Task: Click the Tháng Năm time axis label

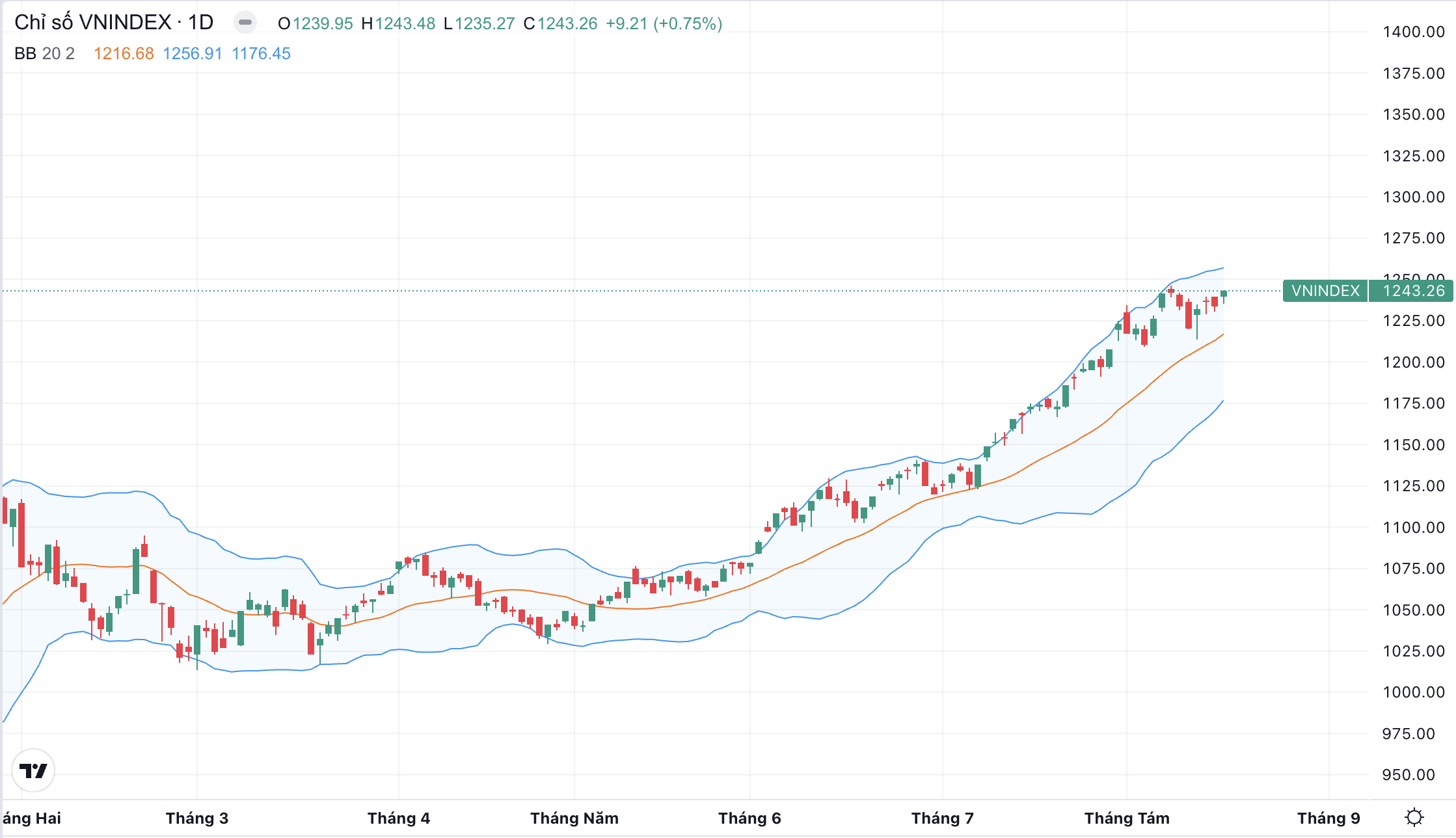Action: (x=574, y=818)
